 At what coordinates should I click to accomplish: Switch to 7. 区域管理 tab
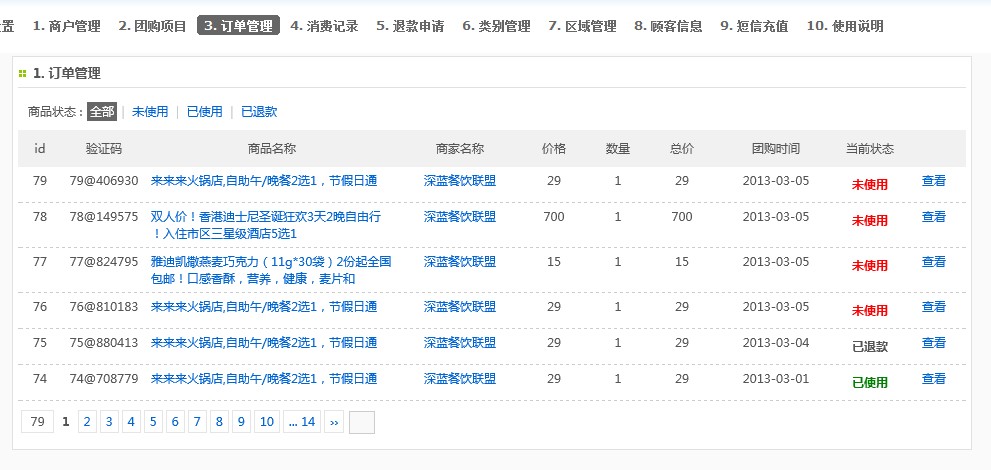[582, 26]
